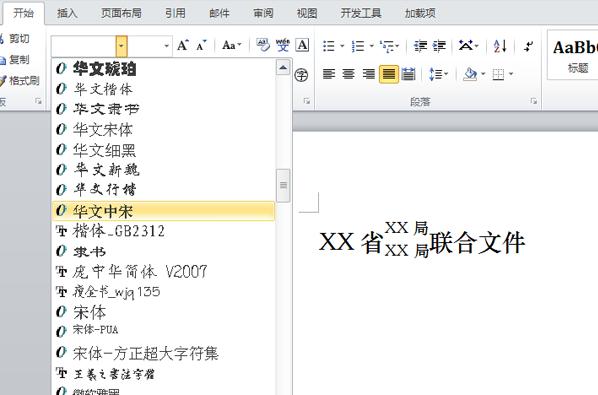Open the Aa change case menu
The image size is (598, 395).
coord(231,46)
